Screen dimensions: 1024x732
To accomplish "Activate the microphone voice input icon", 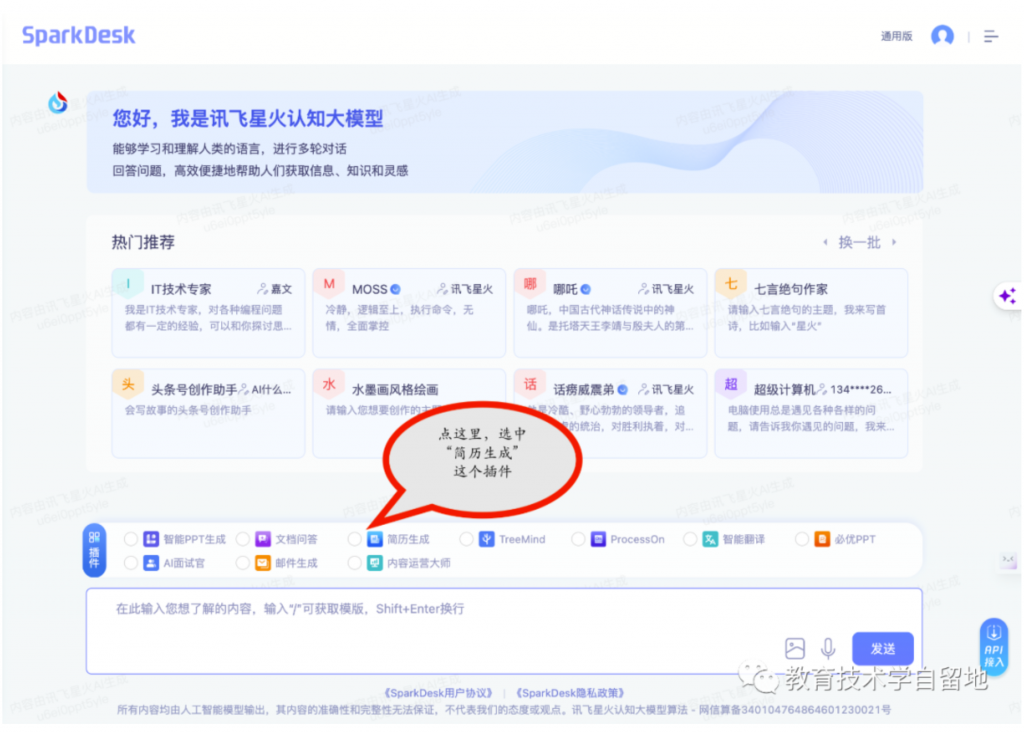I will click(828, 648).
